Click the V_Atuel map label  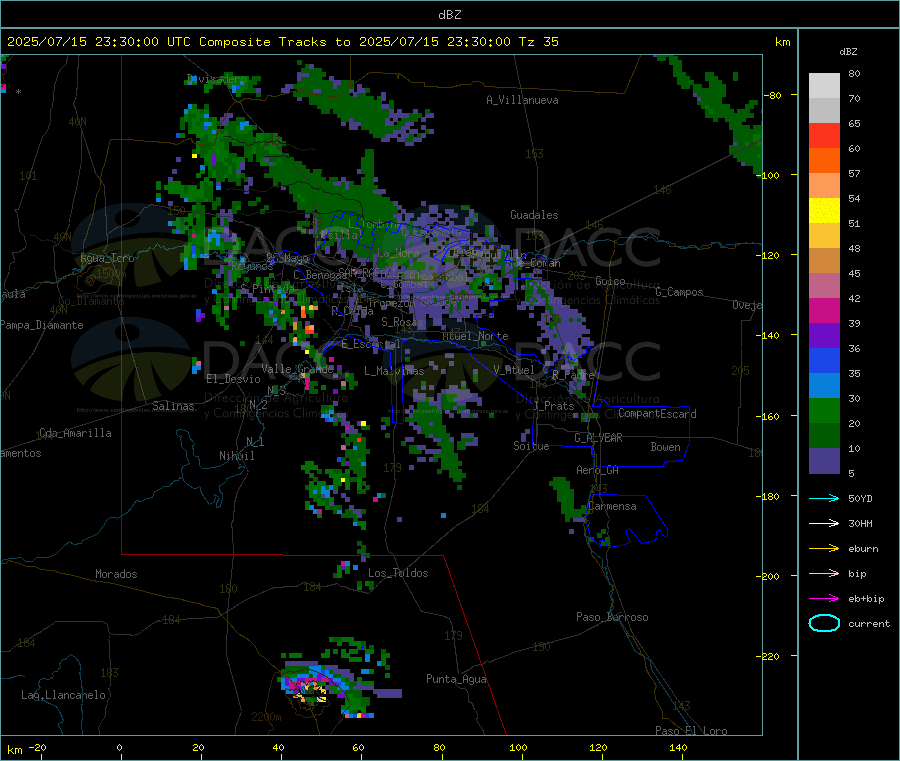click(x=514, y=370)
